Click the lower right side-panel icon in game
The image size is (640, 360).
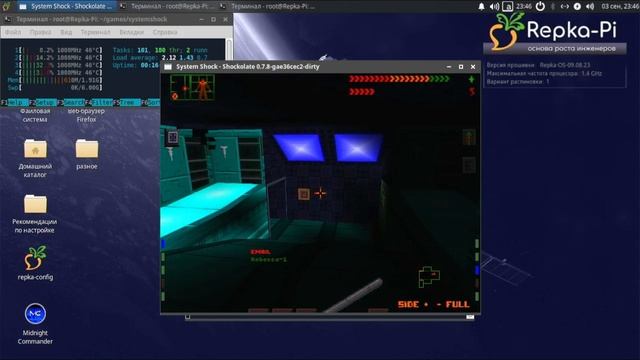coord(469,165)
